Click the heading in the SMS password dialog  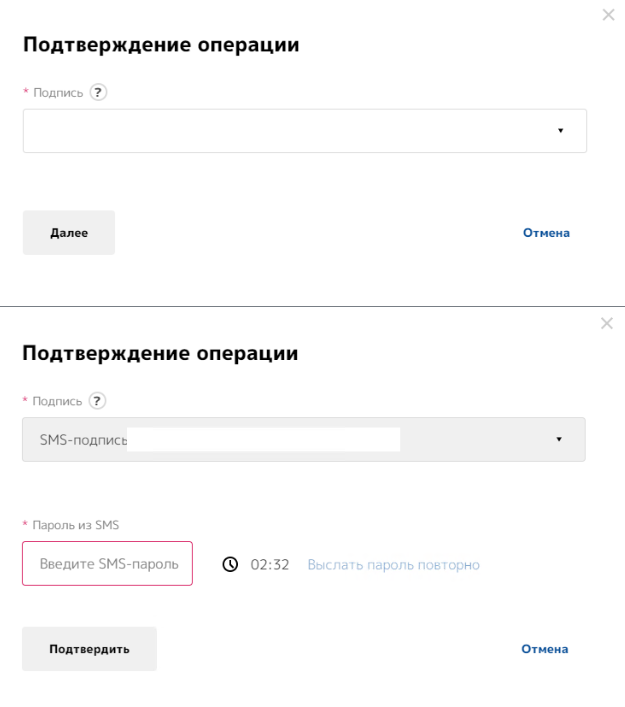(160, 354)
